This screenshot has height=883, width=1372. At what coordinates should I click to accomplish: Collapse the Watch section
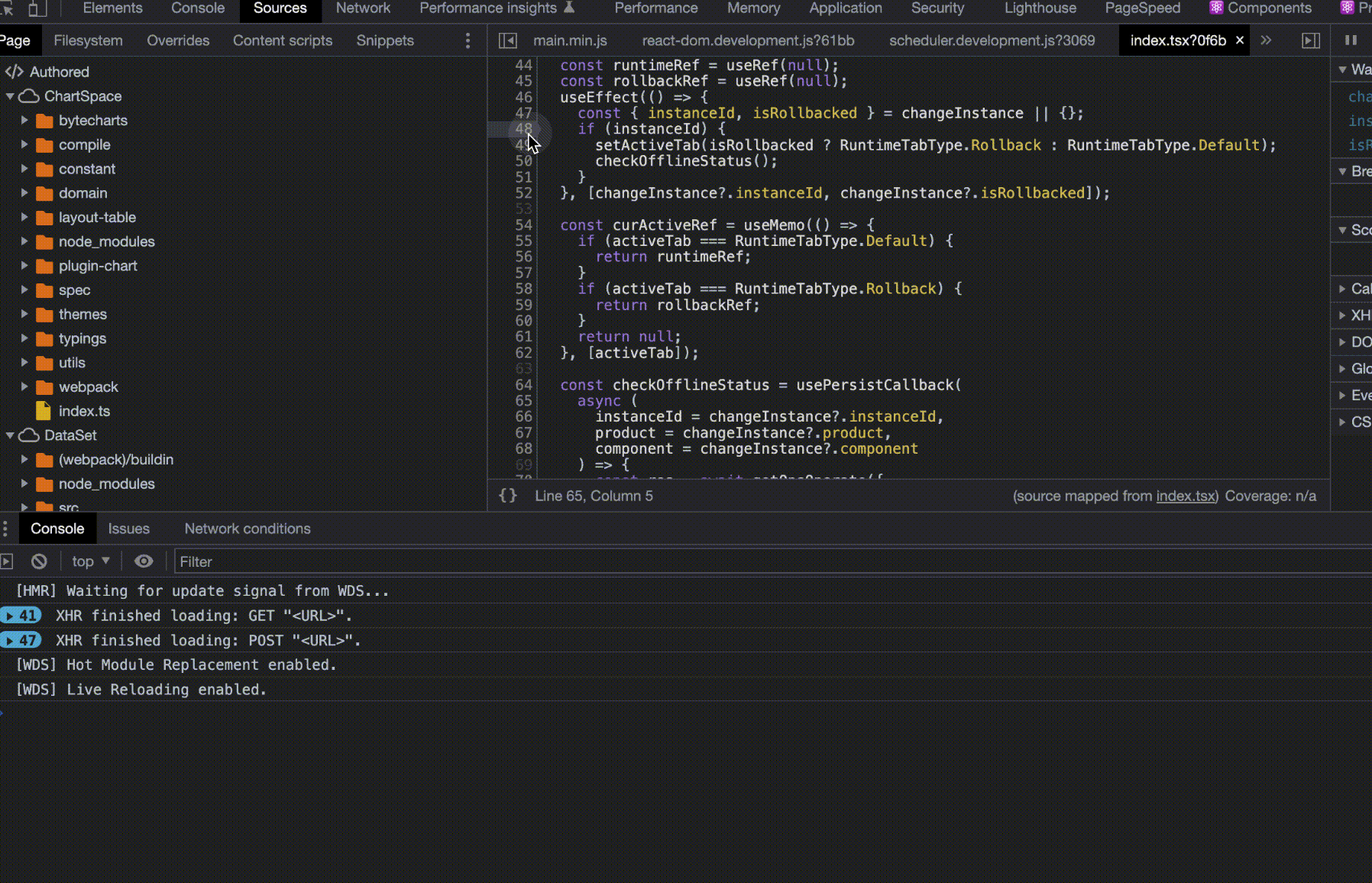(x=1342, y=70)
